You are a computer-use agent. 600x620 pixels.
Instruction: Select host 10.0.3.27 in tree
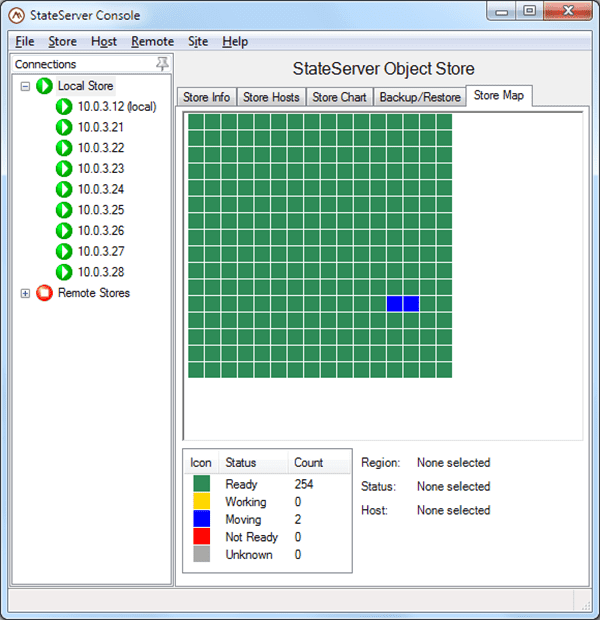click(101, 251)
